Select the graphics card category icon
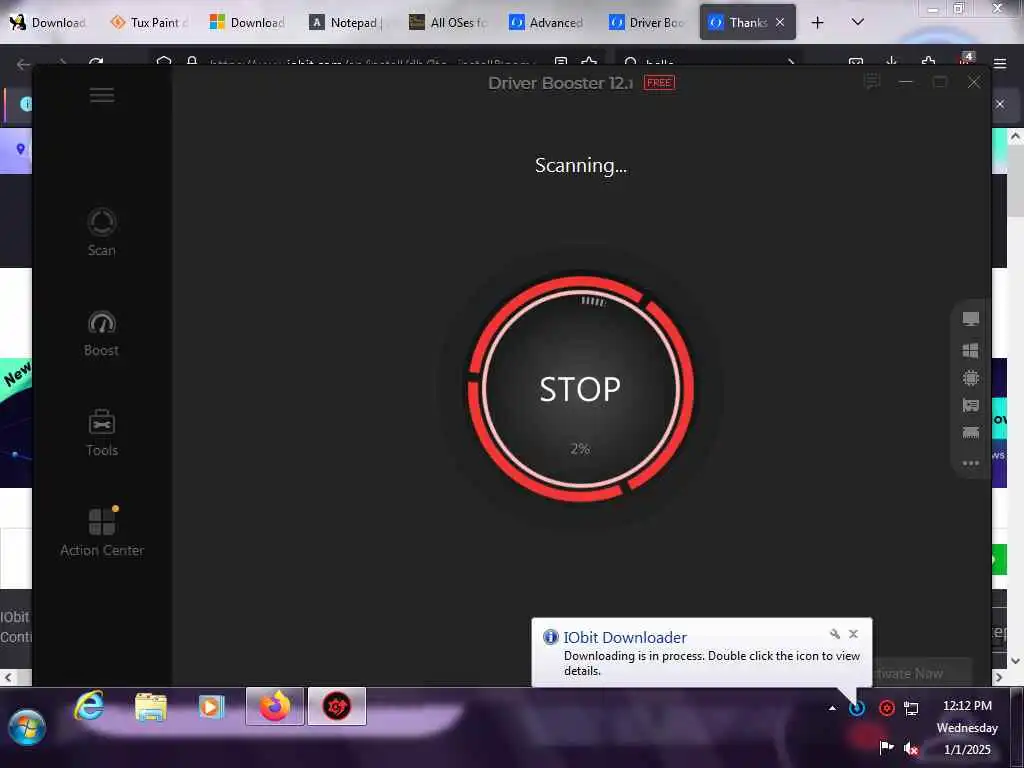1024x768 pixels. coord(970,406)
